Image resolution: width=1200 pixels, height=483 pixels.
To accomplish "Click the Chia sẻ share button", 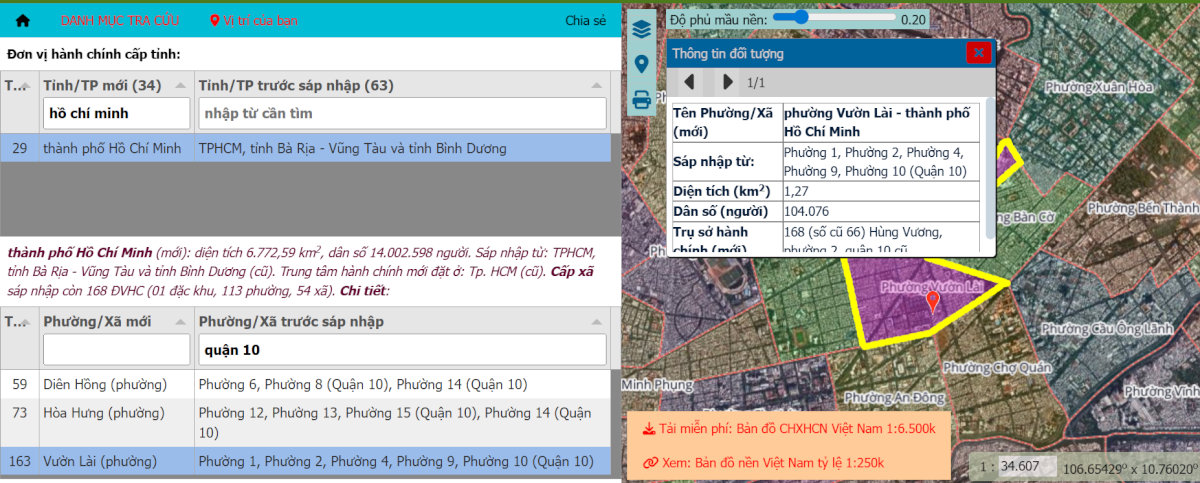I will (585, 20).
